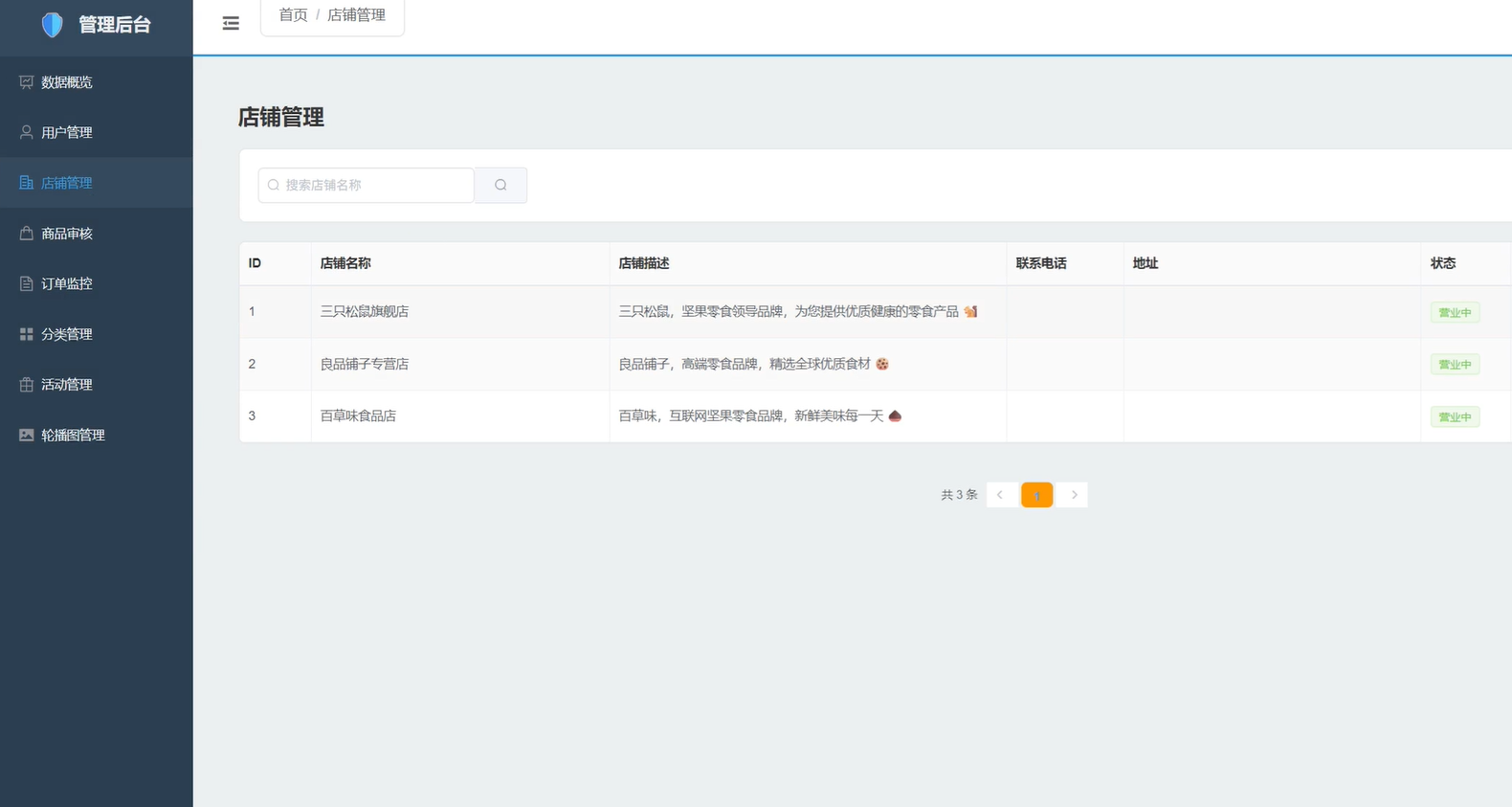Go to next page arrow
Screen dimensions: 1512x807
point(1074,495)
